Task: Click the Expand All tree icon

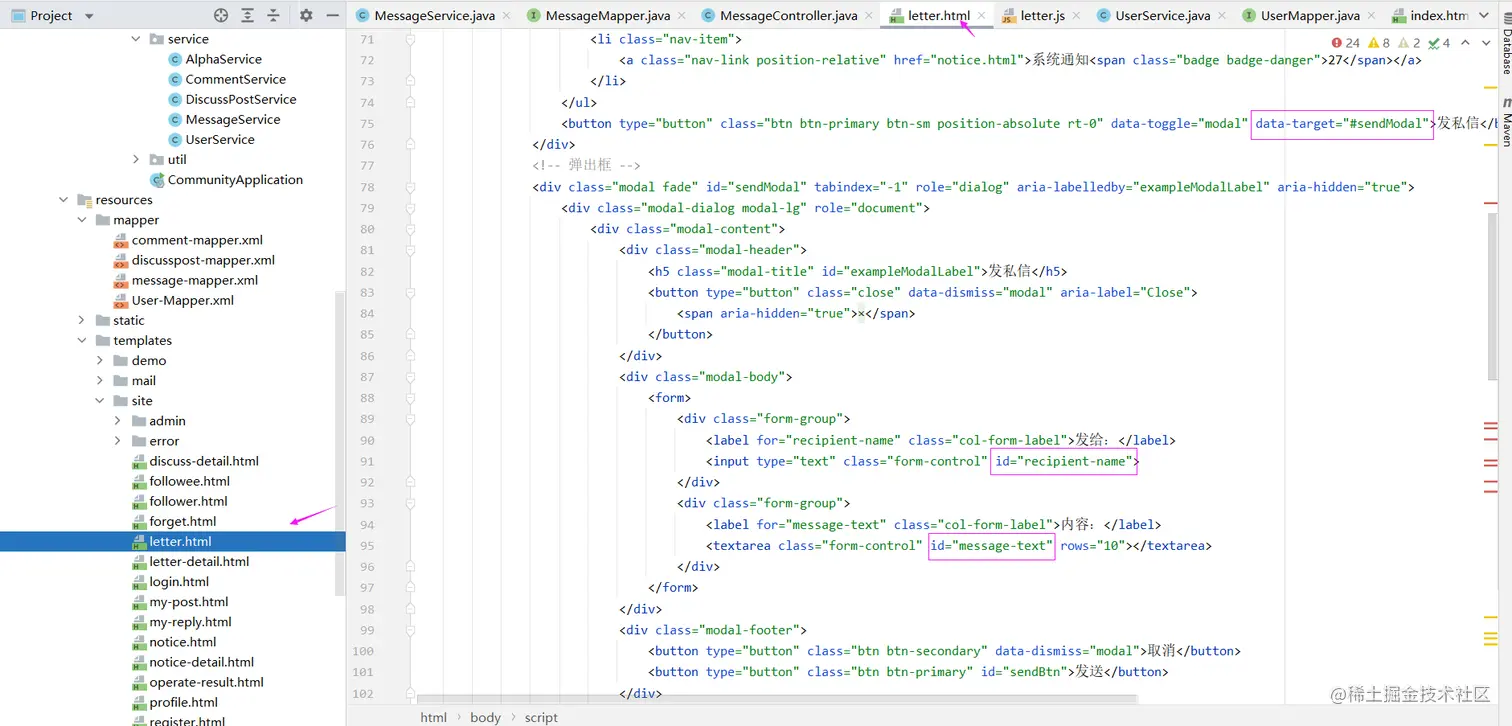Action: (248, 16)
